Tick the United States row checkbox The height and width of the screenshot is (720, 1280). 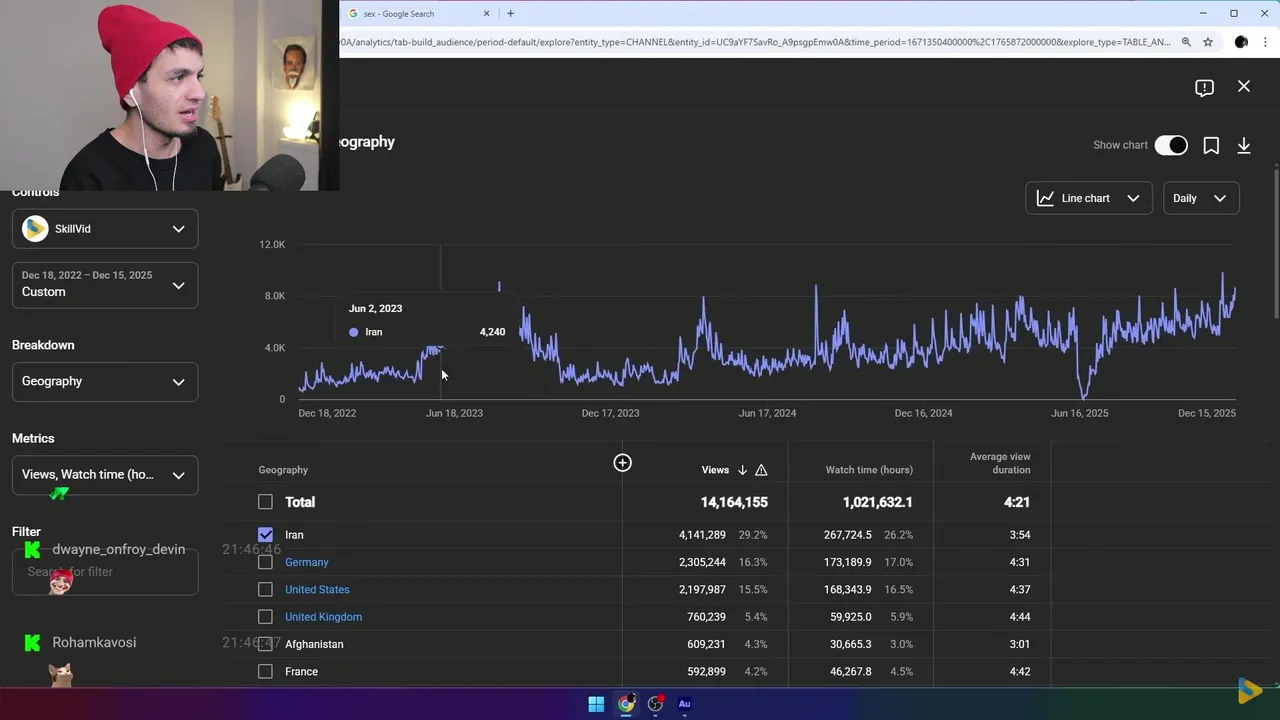point(265,590)
